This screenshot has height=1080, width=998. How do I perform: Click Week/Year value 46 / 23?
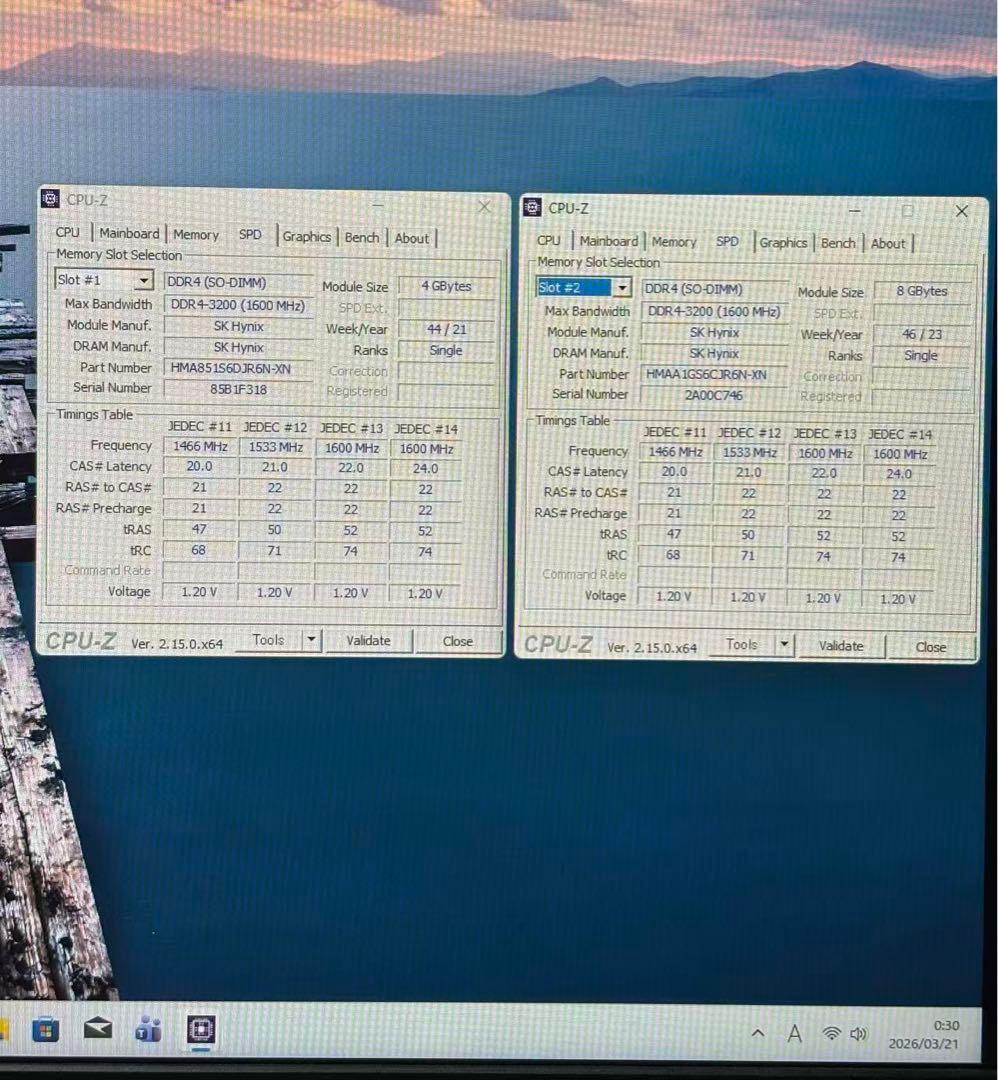[x=922, y=334]
